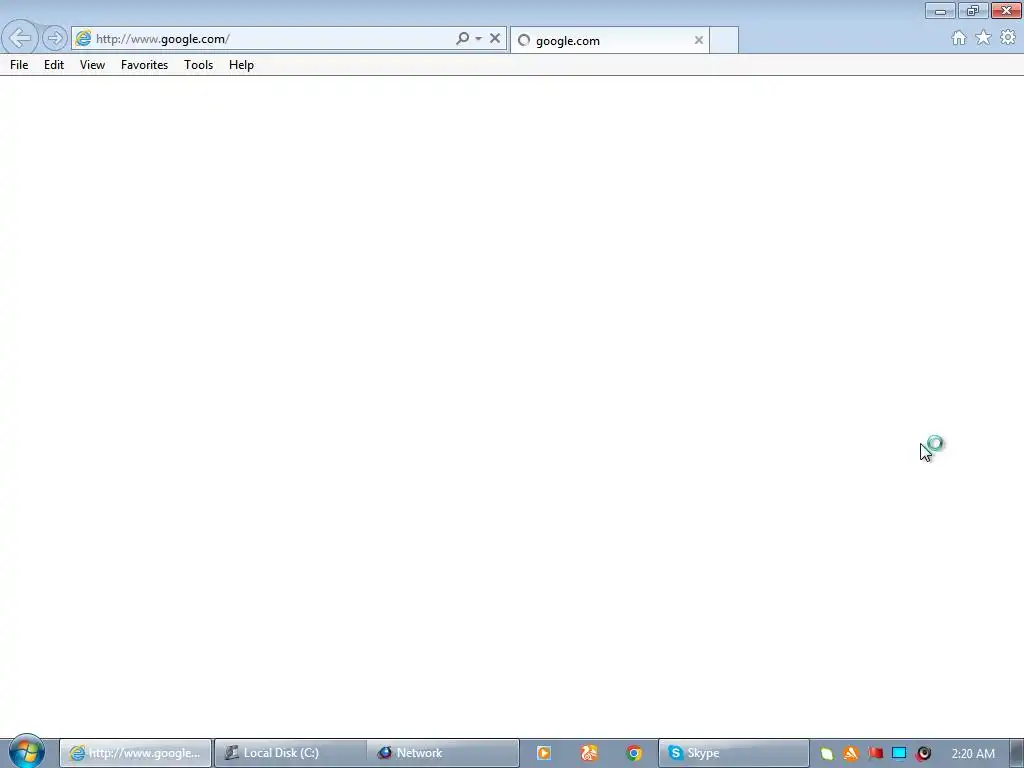Click the blue monitor network tray icon
The height and width of the screenshot is (768, 1024).
pos(899,754)
